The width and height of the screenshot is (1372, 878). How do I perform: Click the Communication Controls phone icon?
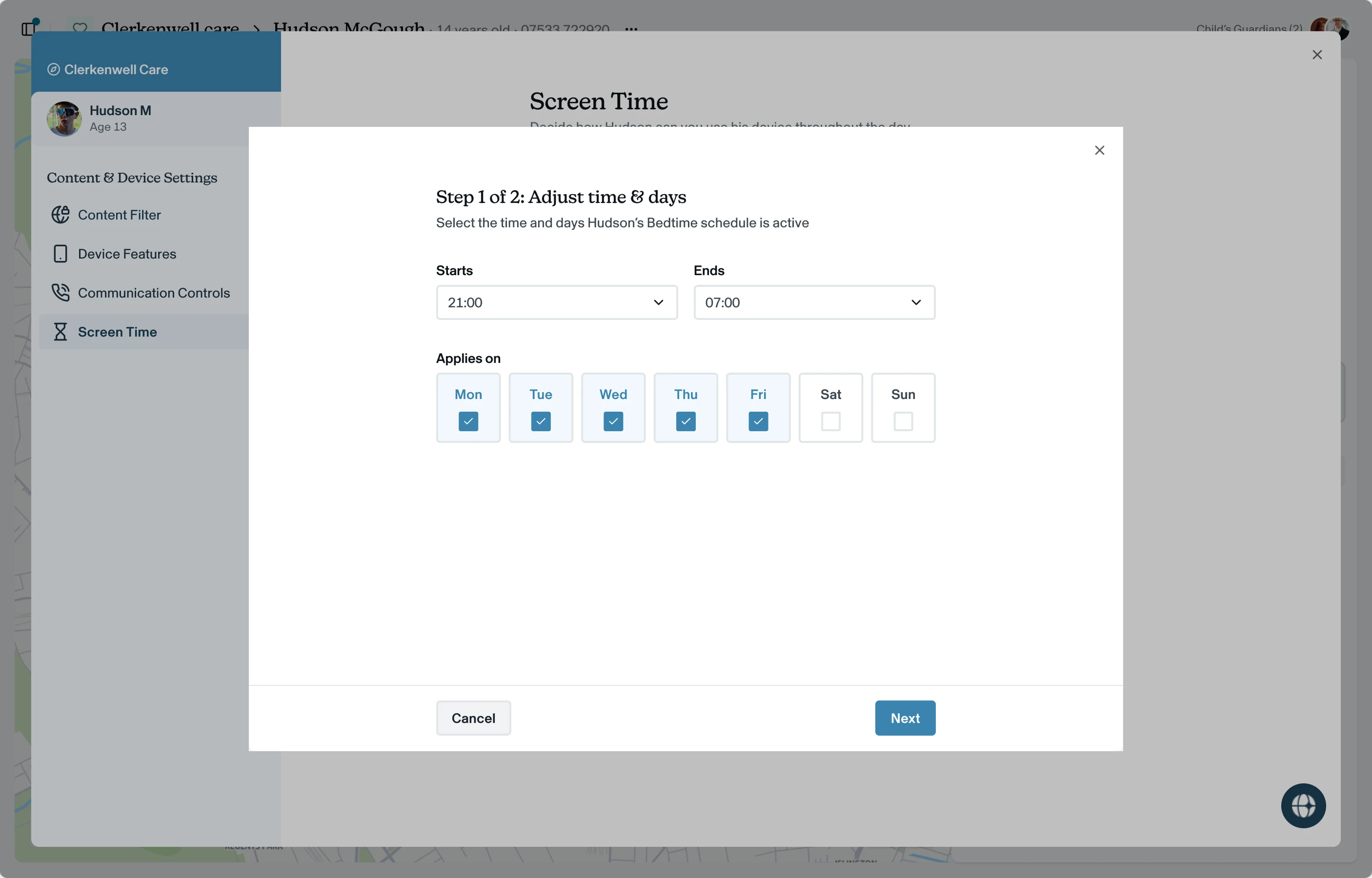(x=61, y=293)
